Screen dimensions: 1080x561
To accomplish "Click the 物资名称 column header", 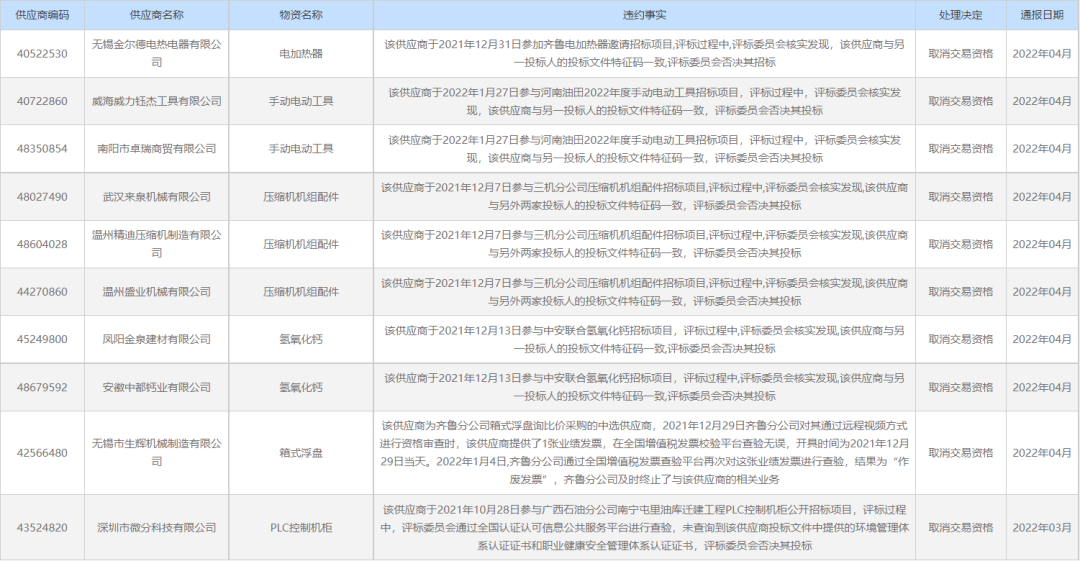I will click(x=301, y=14).
